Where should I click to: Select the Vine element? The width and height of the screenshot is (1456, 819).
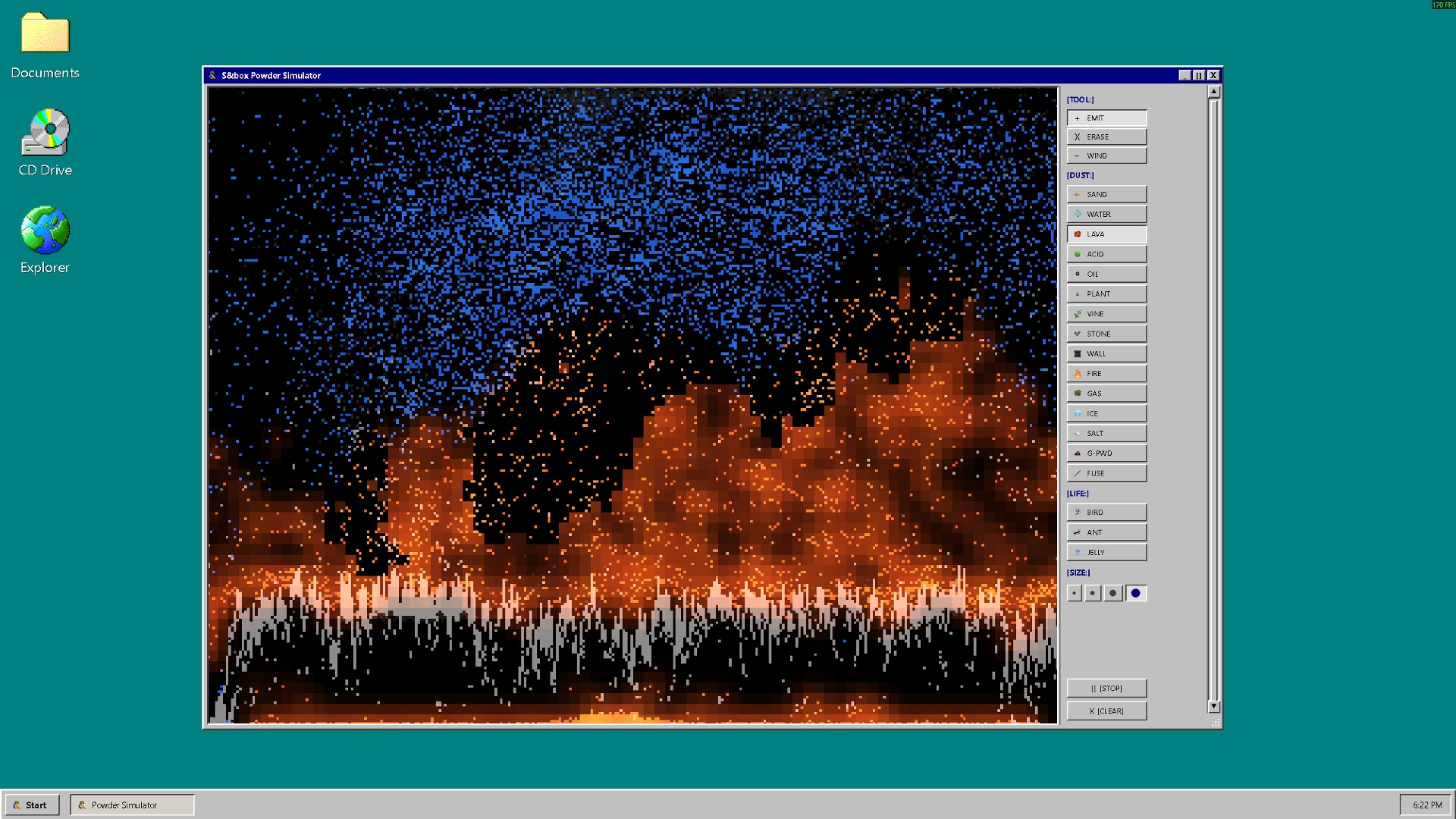click(x=1106, y=314)
